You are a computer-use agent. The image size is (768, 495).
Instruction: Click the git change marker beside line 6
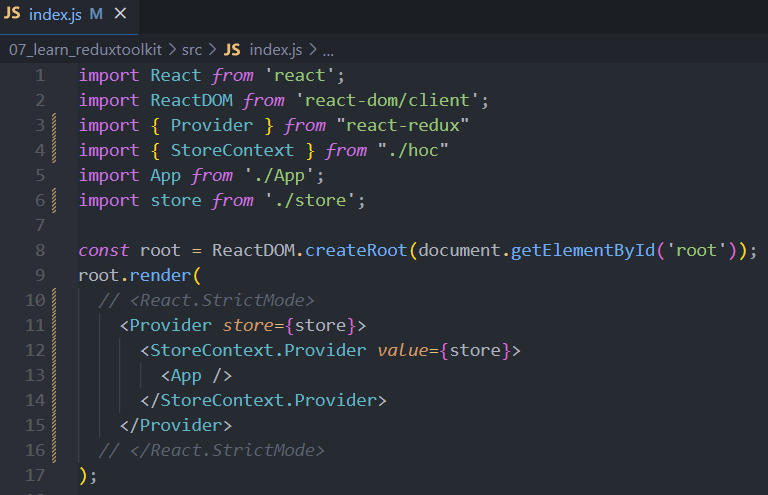pyautogui.click(x=54, y=200)
